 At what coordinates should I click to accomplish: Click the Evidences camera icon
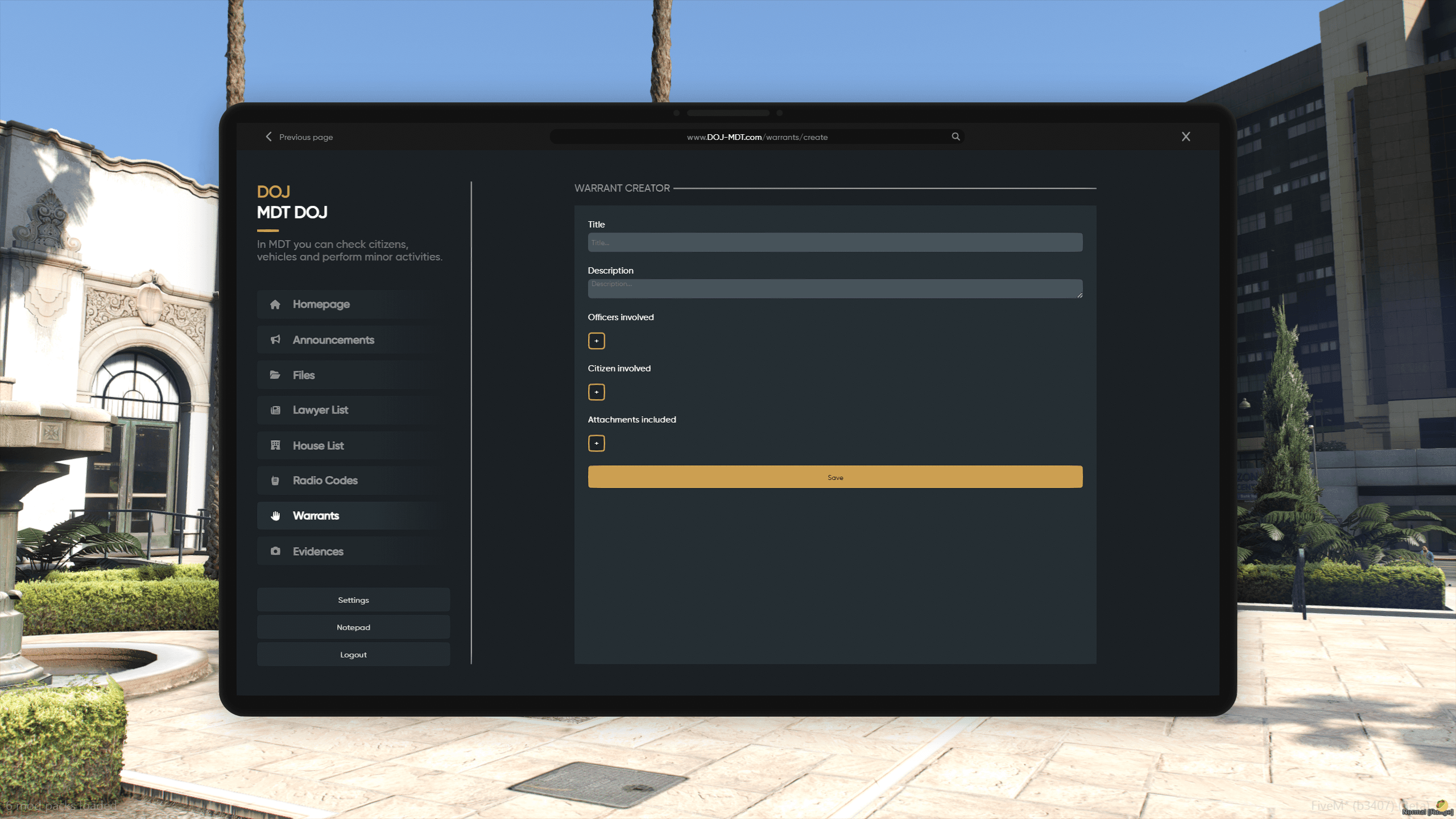(275, 551)
